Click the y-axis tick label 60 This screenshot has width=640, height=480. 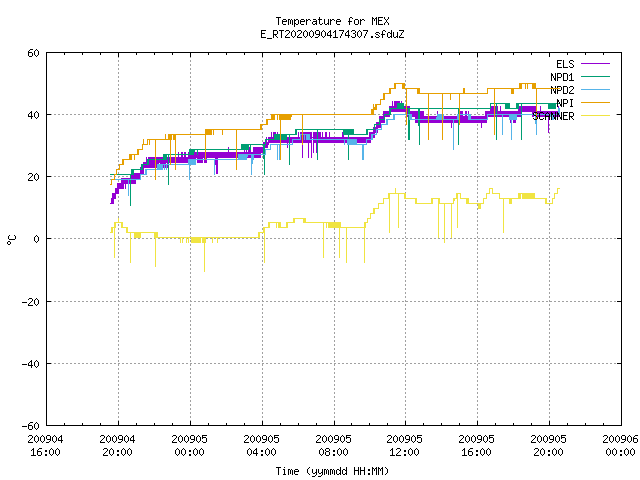click(33, 53)
